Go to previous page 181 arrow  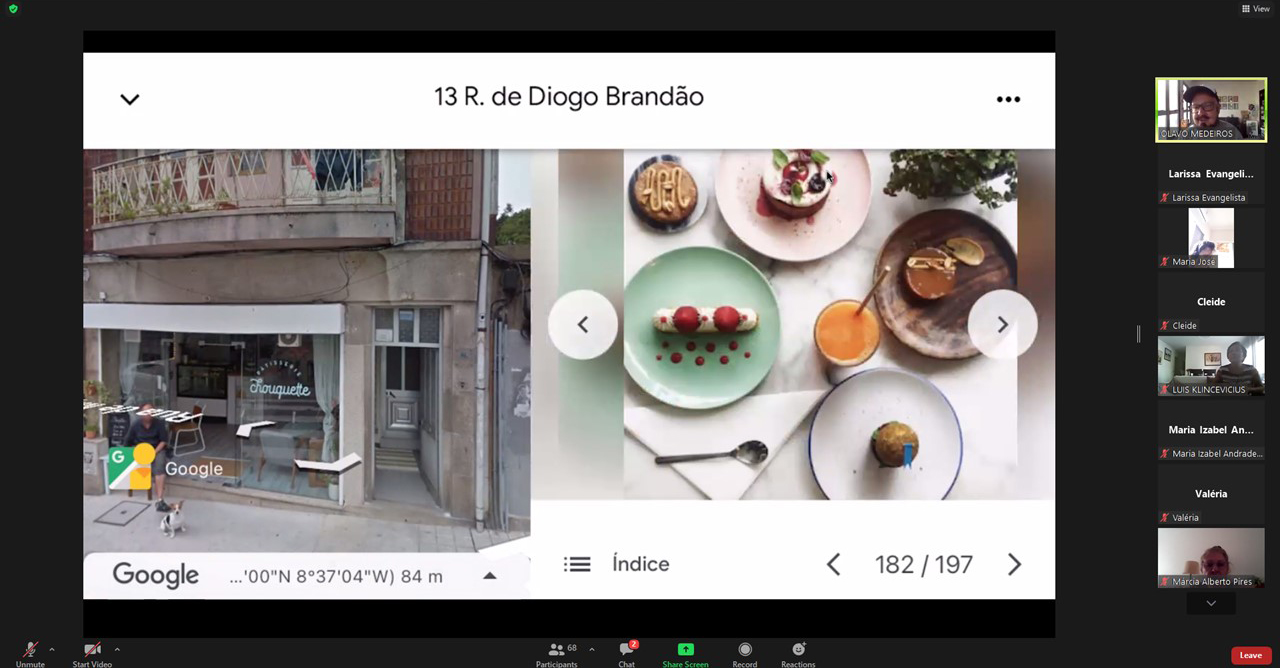click(x=833, y=565)
